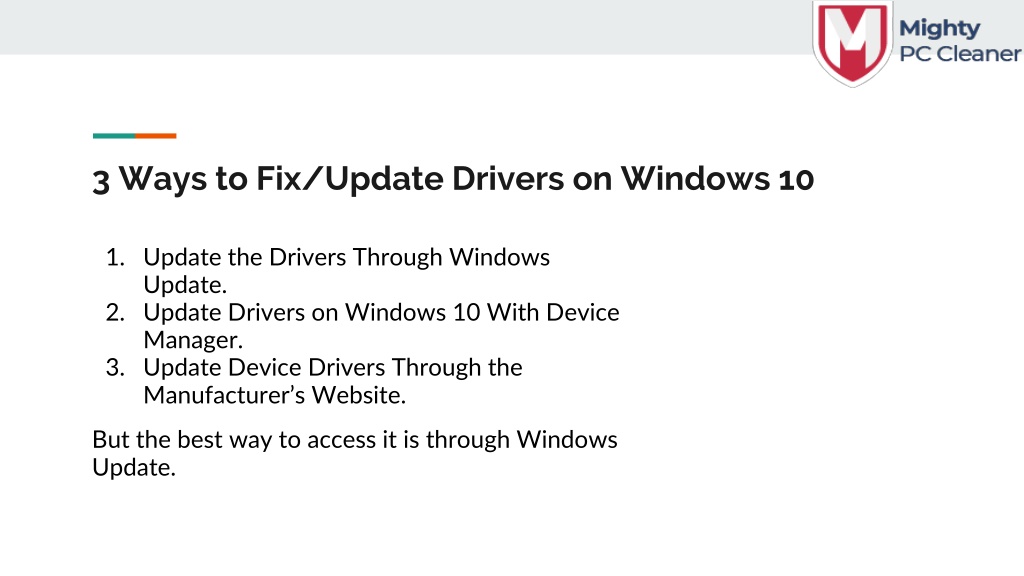Click 'Windows 10' in the slide heading
The image size is (1024, 576).
point(717,178)
